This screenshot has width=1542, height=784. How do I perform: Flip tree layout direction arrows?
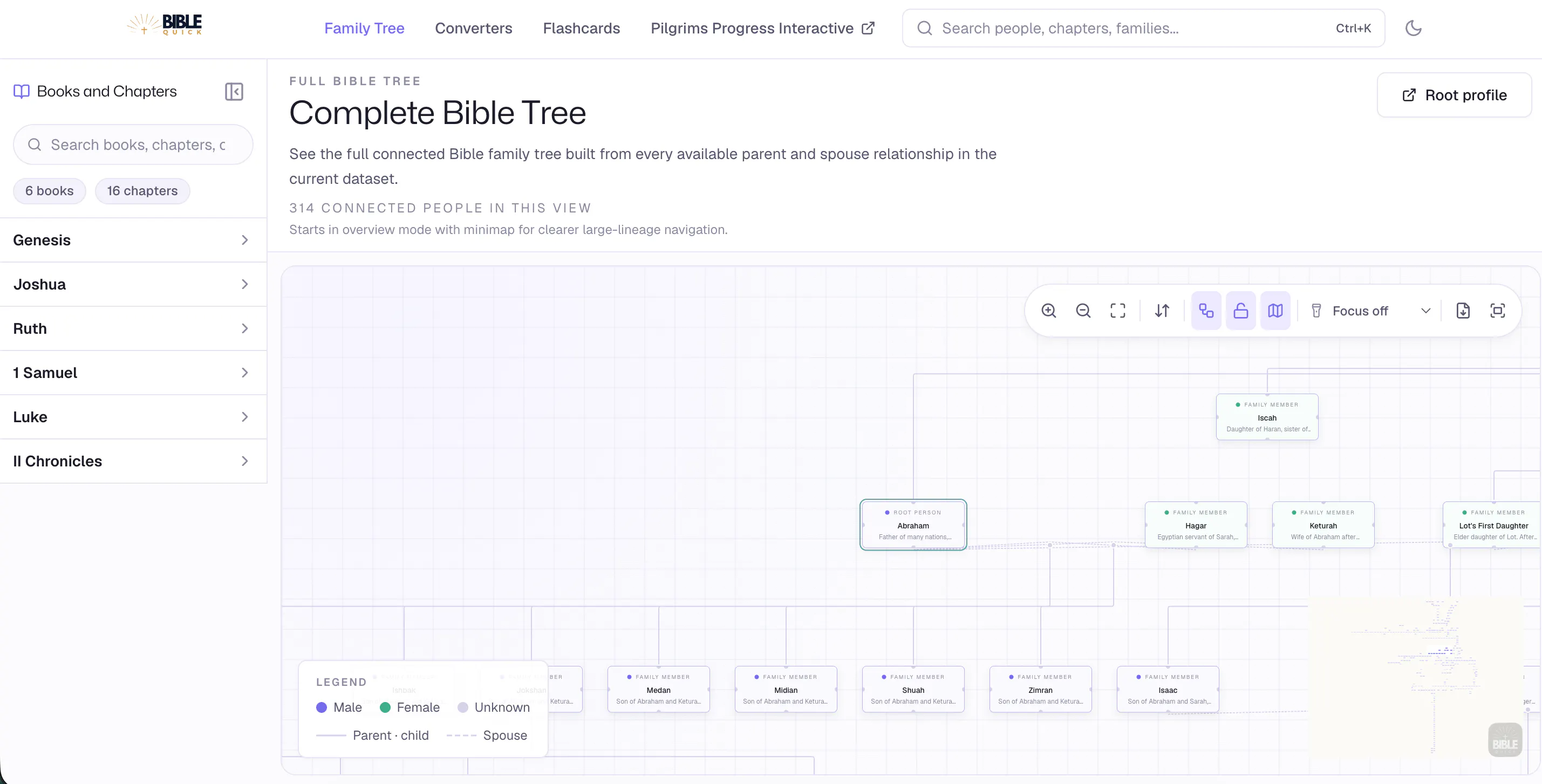point(1162,311)
